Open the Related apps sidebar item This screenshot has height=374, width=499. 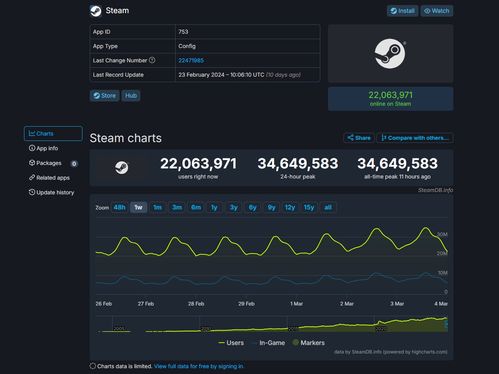pos(49,178)
